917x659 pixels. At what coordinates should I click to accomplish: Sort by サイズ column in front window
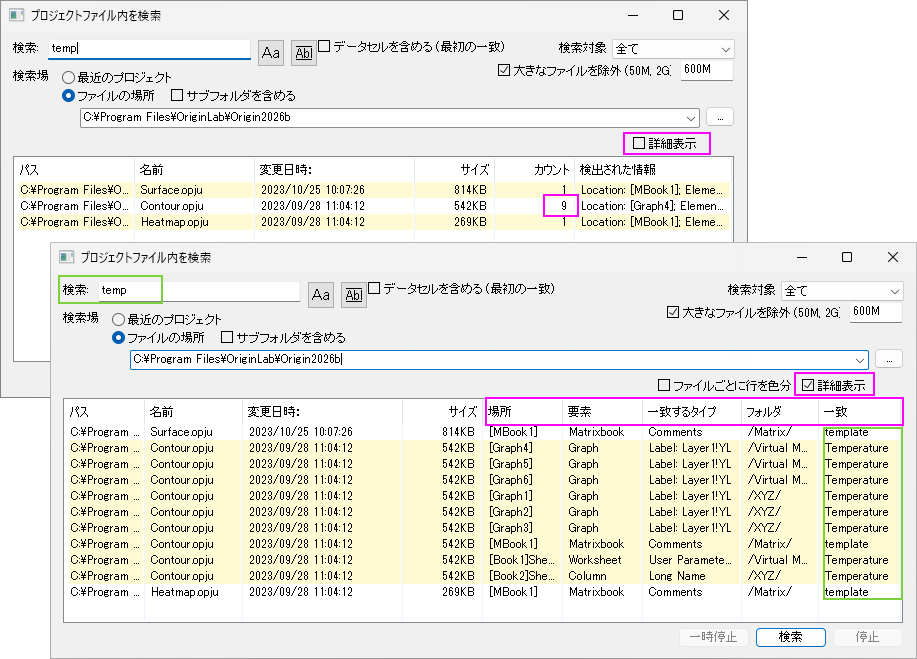[442, 412]
